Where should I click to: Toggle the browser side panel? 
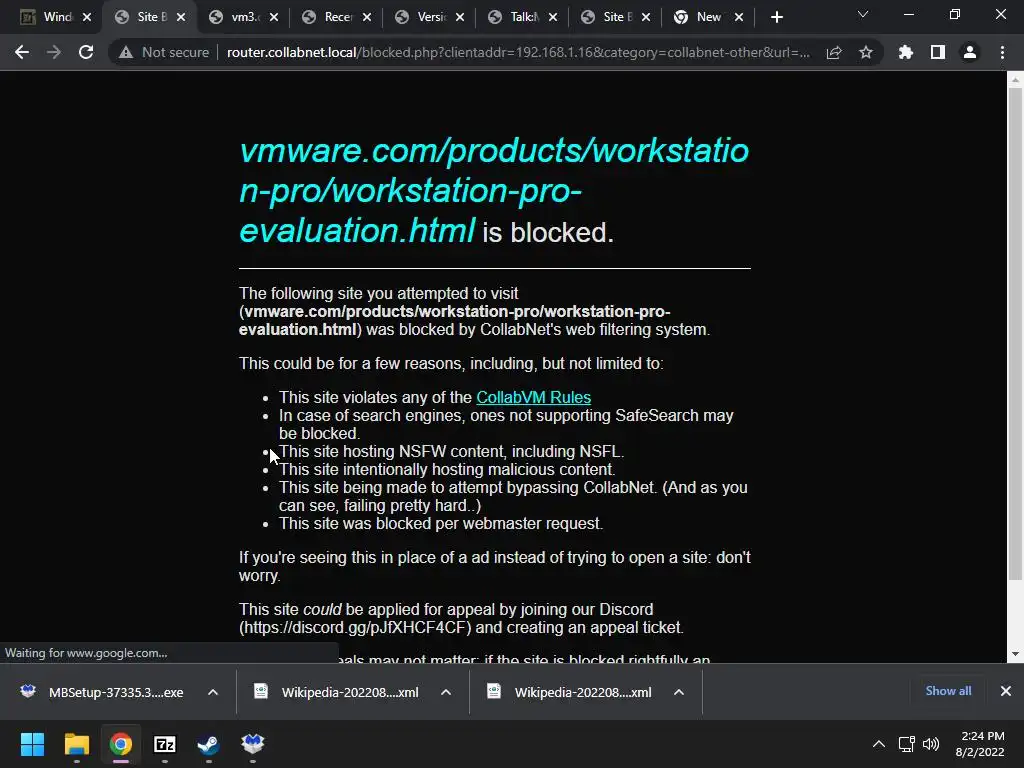tap(938, 52)
